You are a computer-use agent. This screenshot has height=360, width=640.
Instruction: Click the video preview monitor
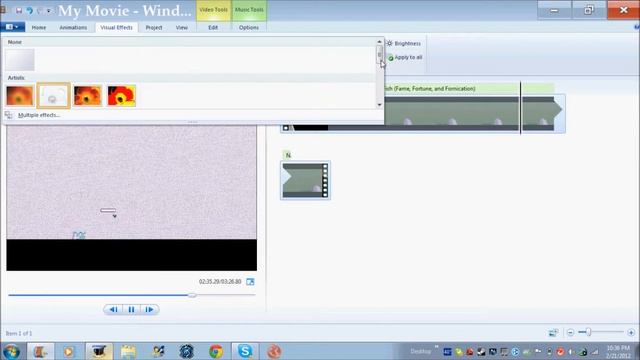131,198
